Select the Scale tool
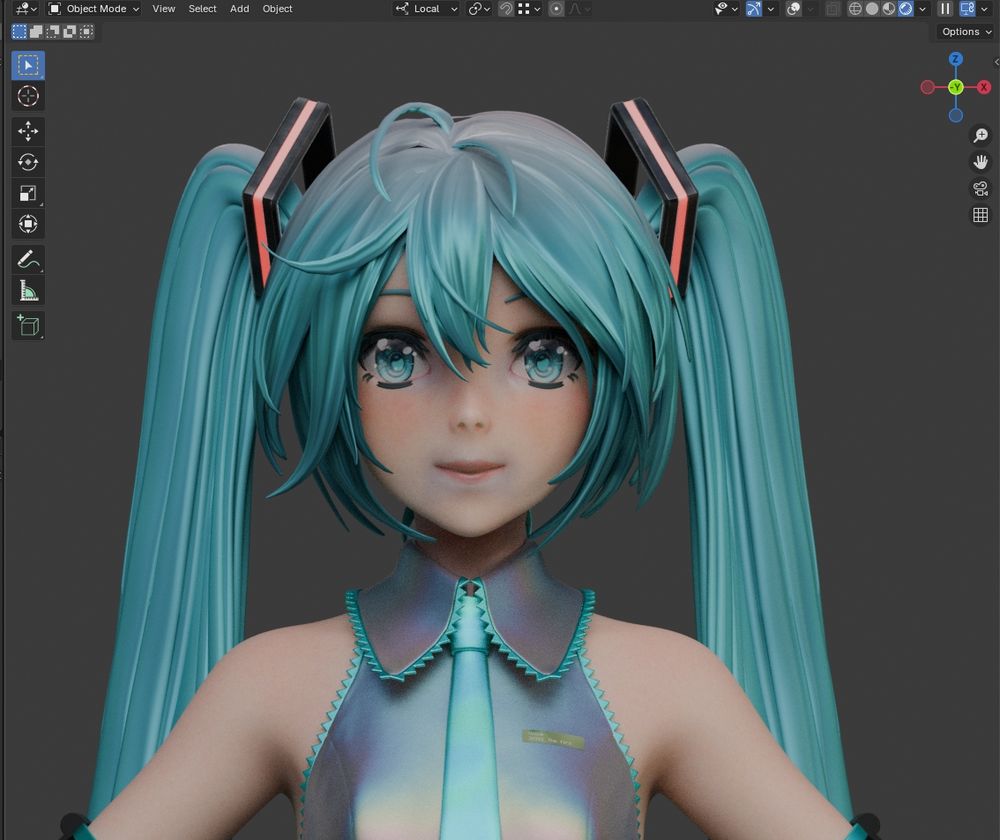The image size is (1000, 840). [27, 193]
